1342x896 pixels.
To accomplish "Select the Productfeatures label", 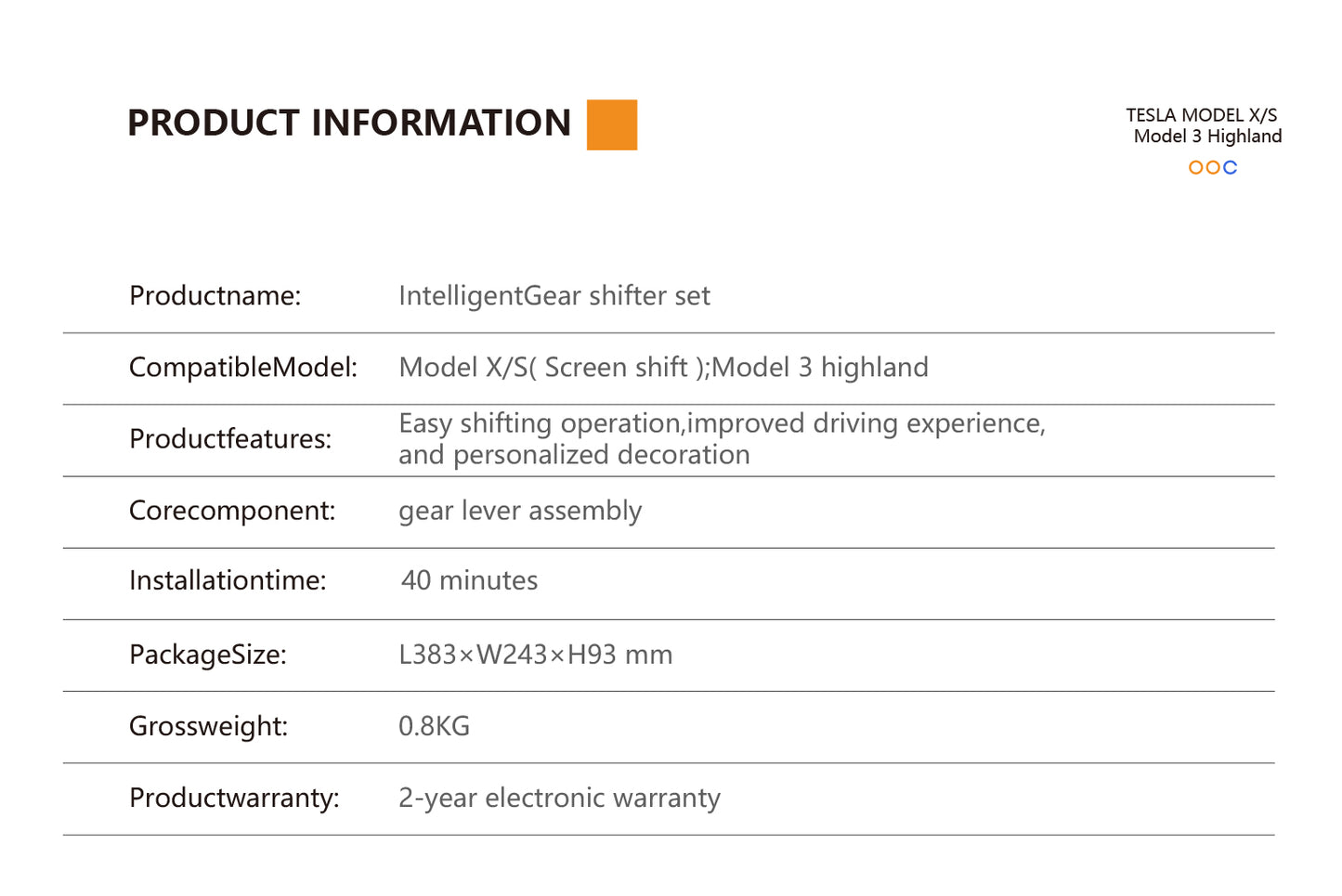I will click(x=230, y=439).
